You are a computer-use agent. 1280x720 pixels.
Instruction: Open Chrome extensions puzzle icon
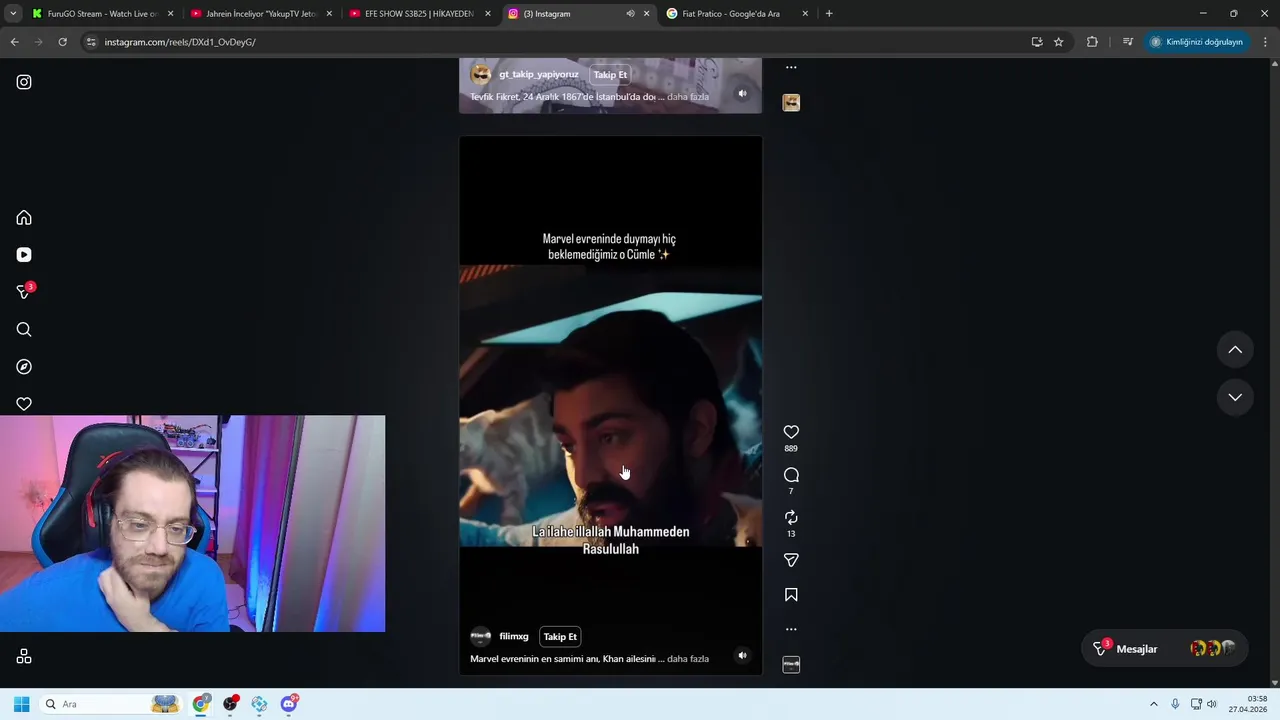[1092, 42]
